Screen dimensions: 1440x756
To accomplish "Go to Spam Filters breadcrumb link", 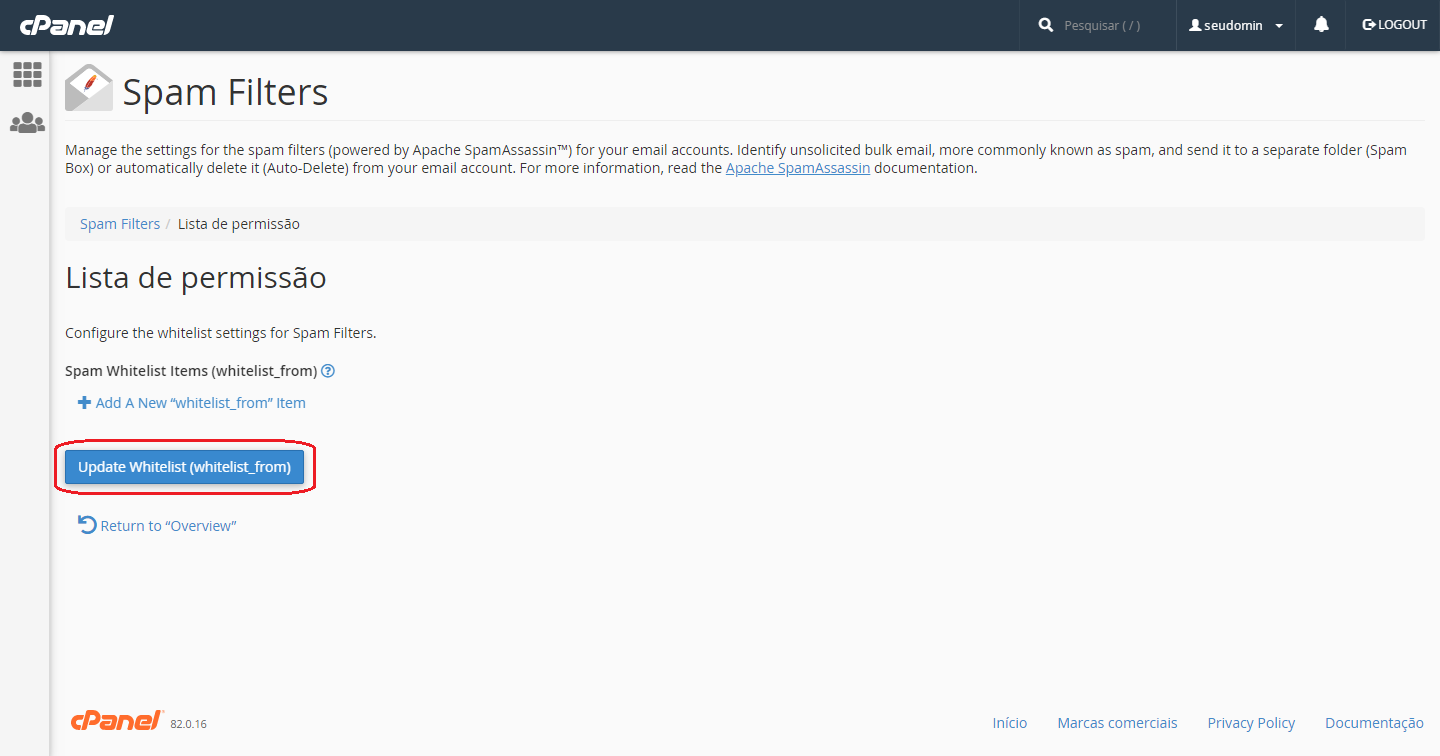I will pos(120,224).
